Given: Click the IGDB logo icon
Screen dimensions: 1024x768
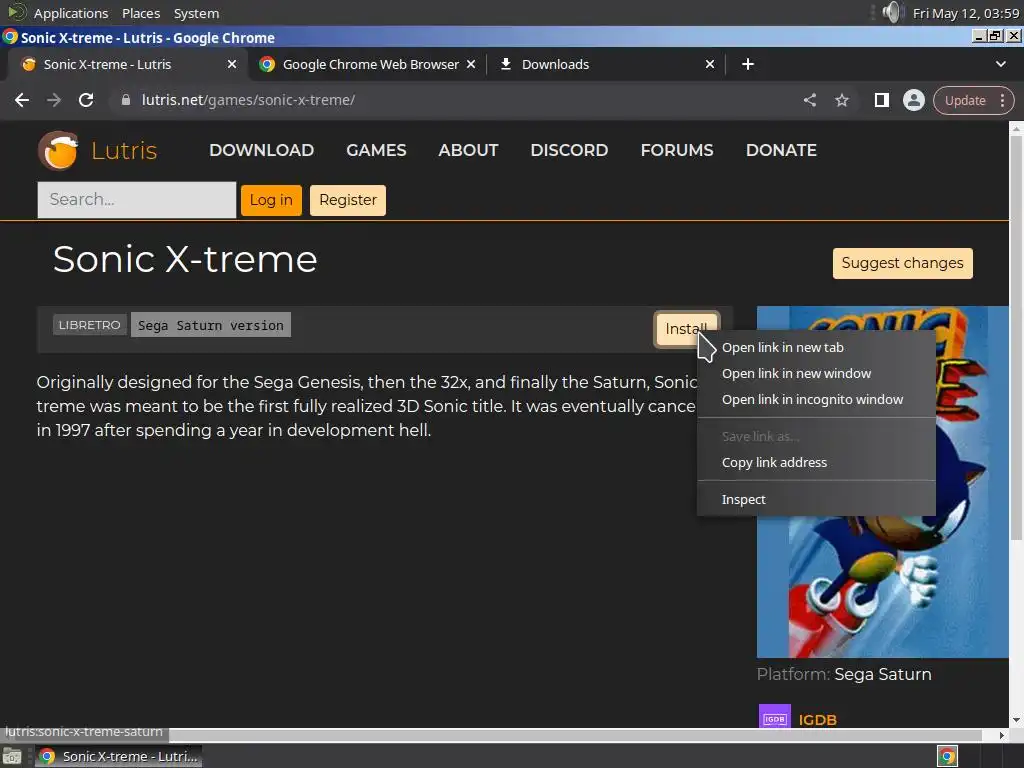Looking at the screenshot, I should (x=775, y=718).
